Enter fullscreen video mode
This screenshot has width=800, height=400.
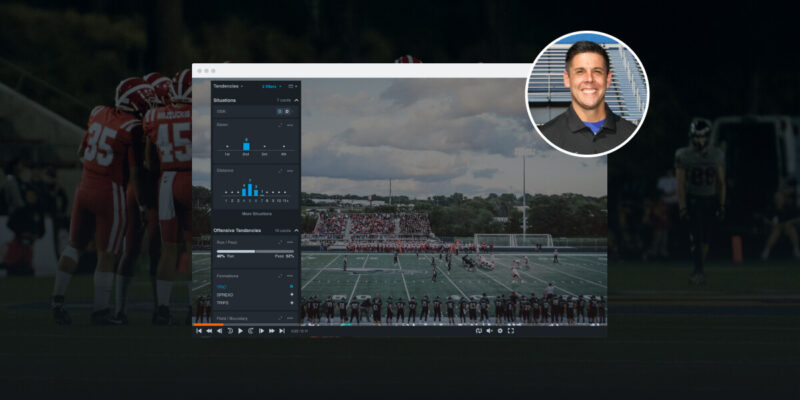point(511,330)
